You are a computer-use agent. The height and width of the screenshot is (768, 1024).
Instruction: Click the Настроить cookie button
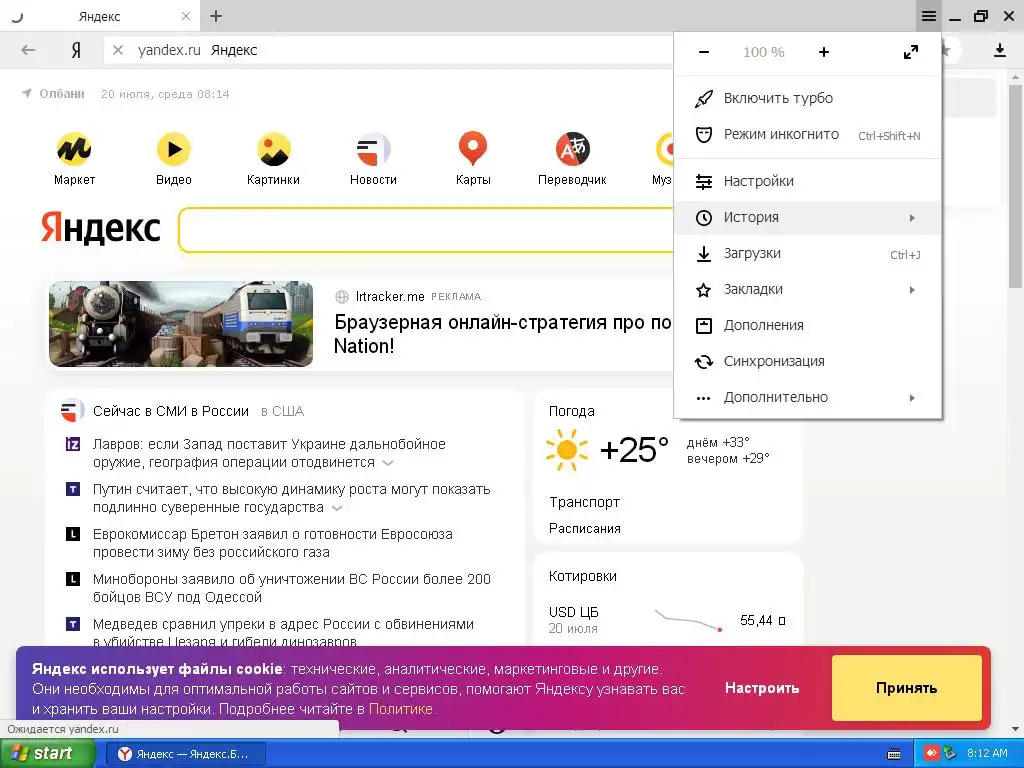tap(762, 688)
